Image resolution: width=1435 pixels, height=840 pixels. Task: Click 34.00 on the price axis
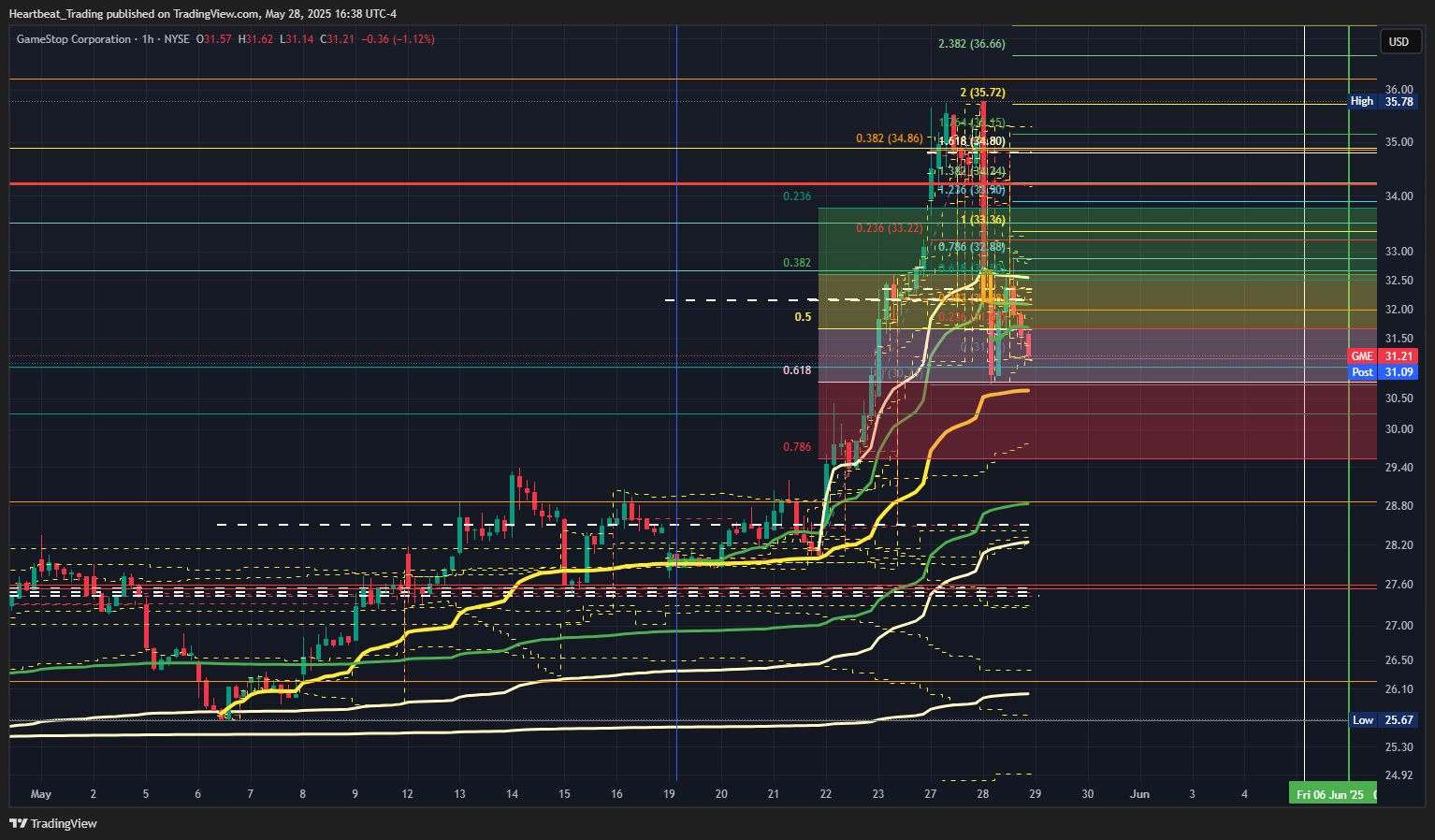(1399, 196)
